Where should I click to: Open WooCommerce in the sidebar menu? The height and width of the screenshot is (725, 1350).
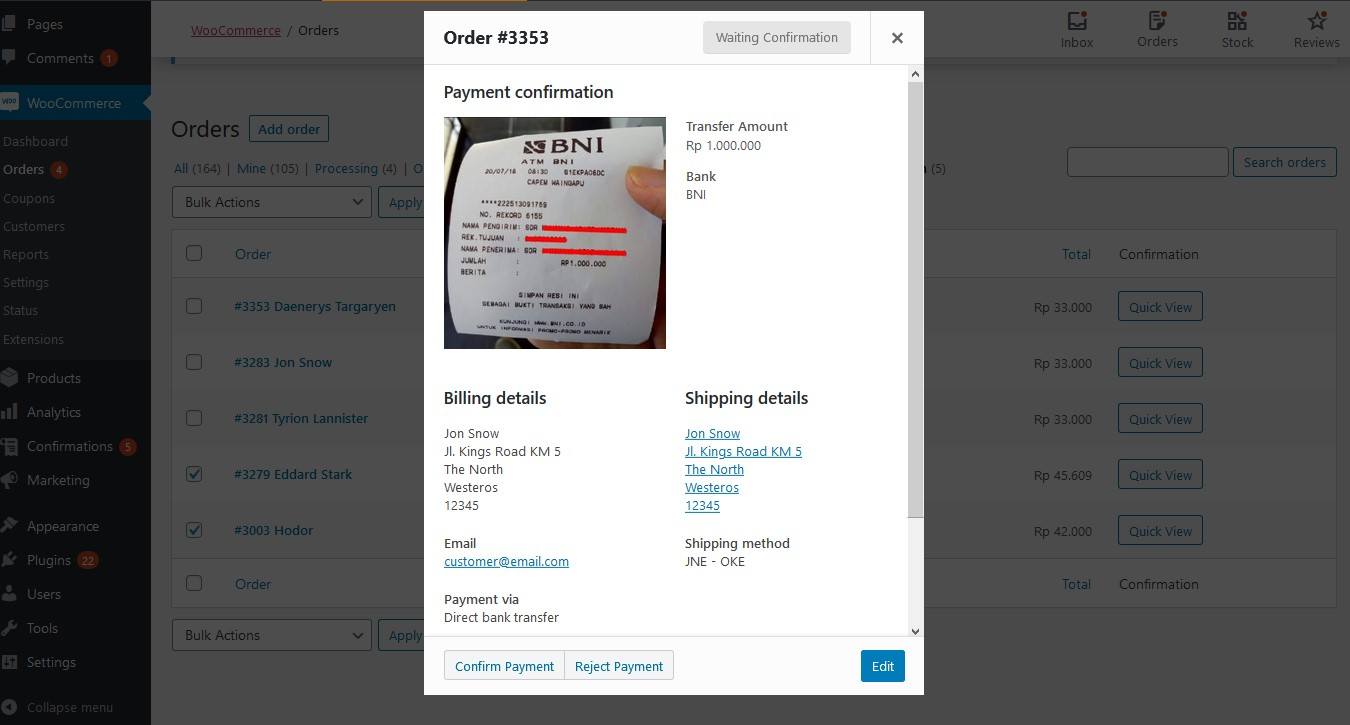click(74, 103)
